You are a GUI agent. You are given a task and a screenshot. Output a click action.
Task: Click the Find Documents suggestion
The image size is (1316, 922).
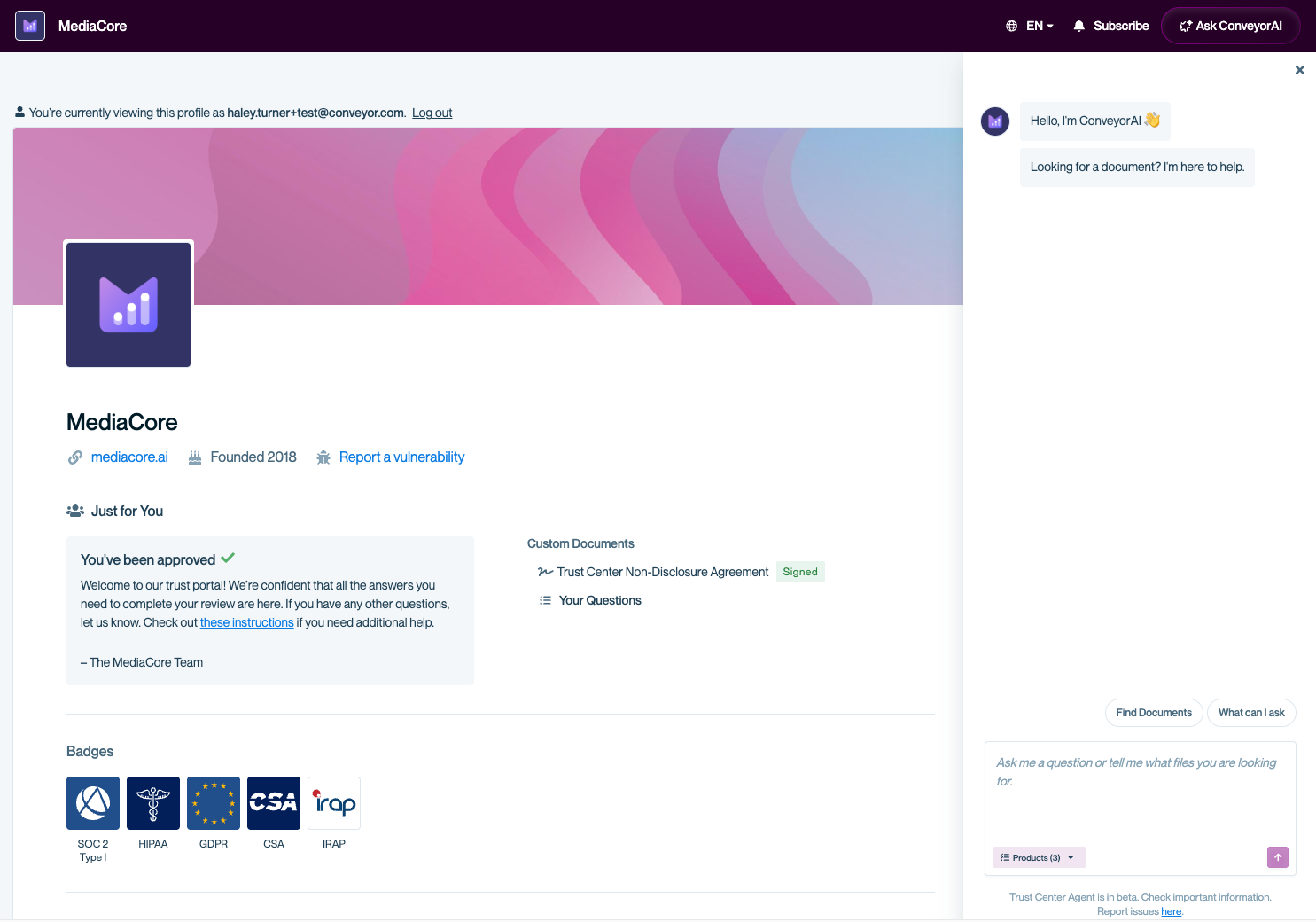pos(1154,713)
